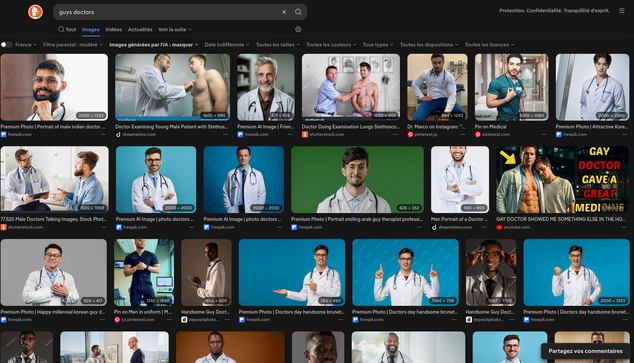This screenshot has height=363, width=634.
Task: Click the magnifier search submit icon
Action: pyautogui.click(x=298, y=12)
